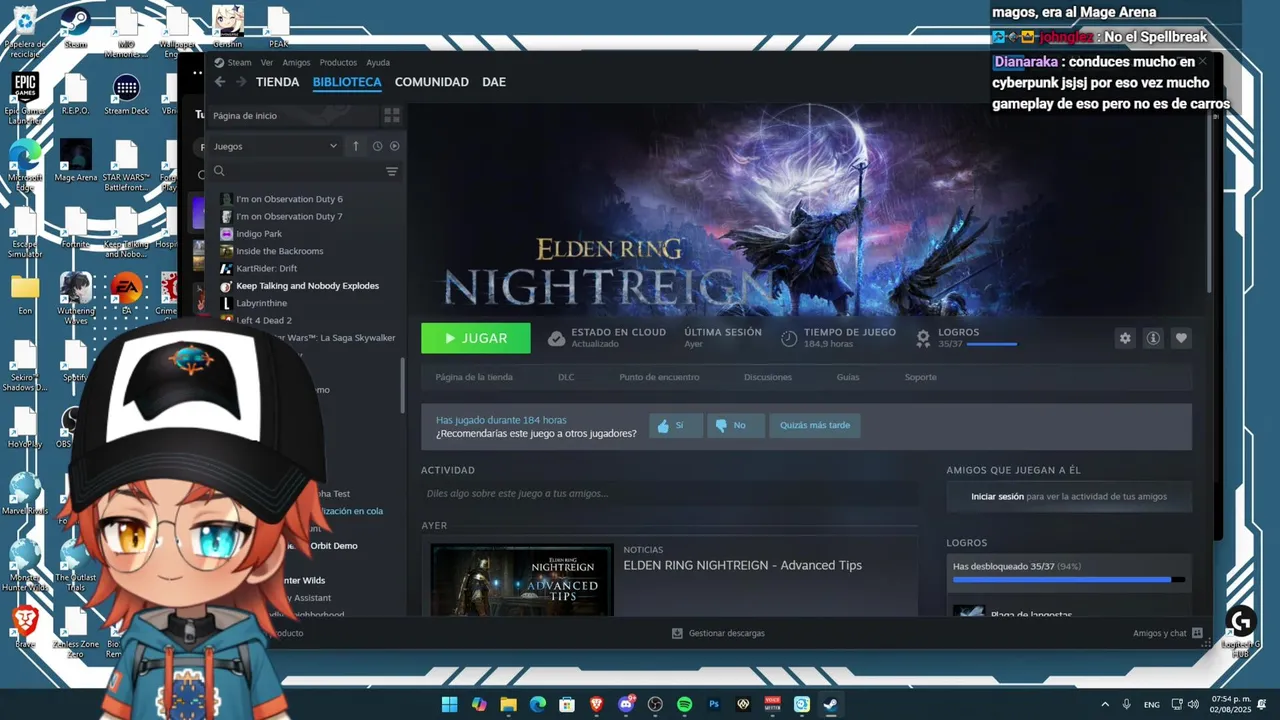
Task: Open ELDEN RING NIGHTREIGN Advanced Tips headline
Action: click(x=743, y=565)
